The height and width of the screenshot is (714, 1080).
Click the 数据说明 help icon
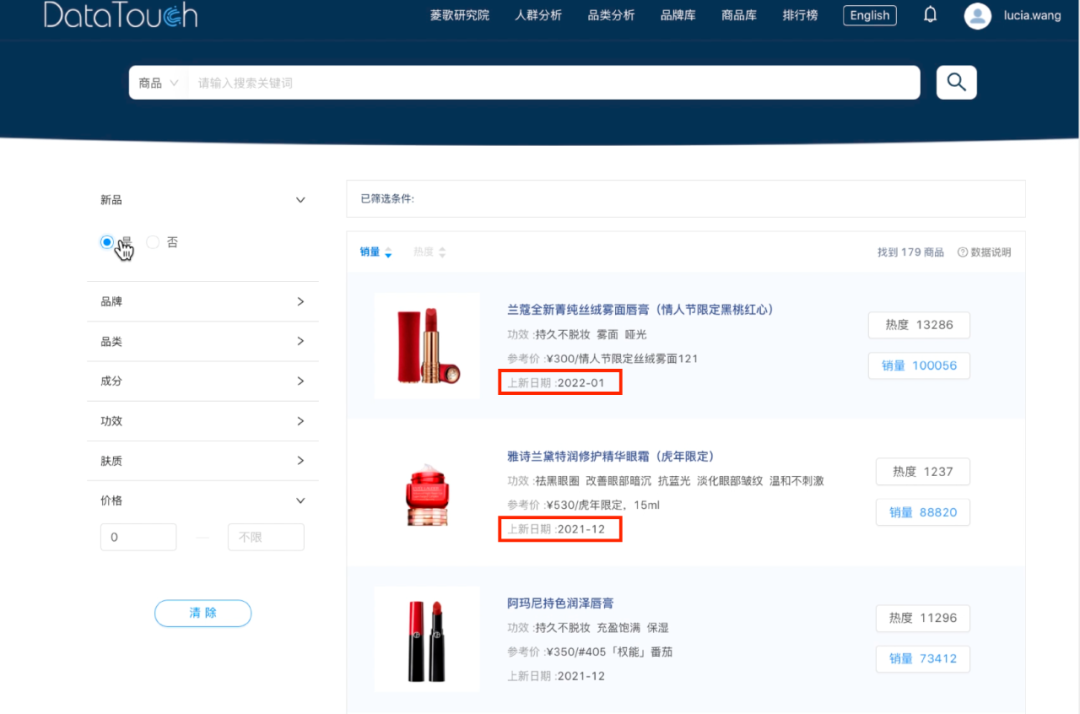pyautogui.click(x=963, y=253)
